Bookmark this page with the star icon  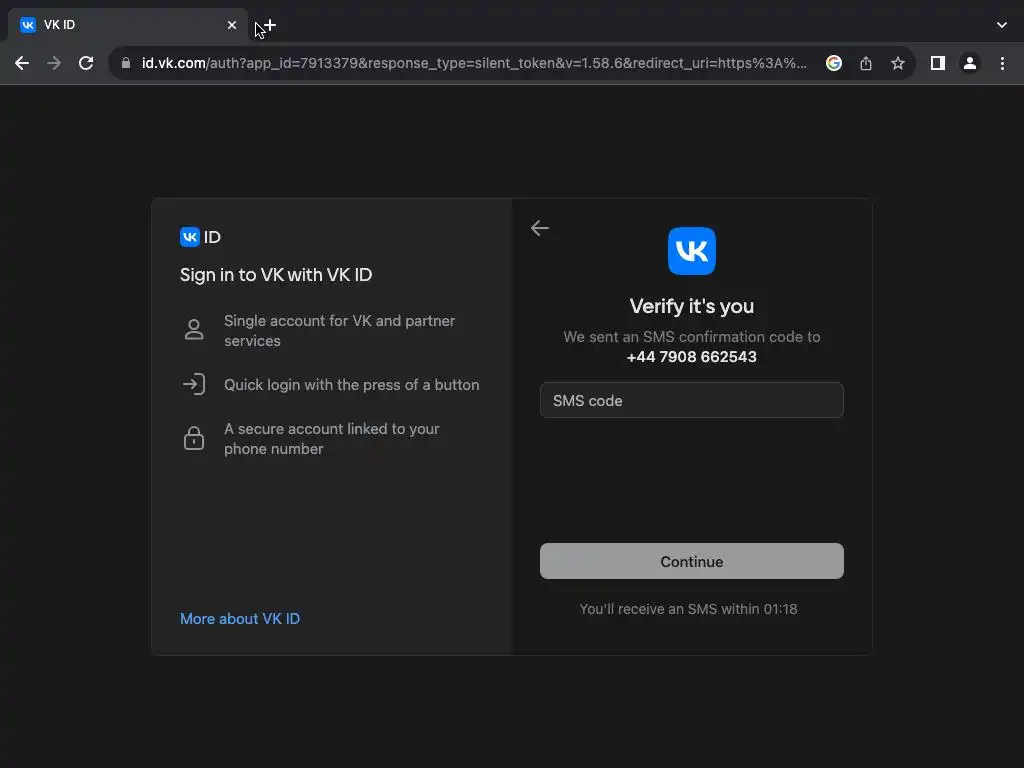pos(898,63)
